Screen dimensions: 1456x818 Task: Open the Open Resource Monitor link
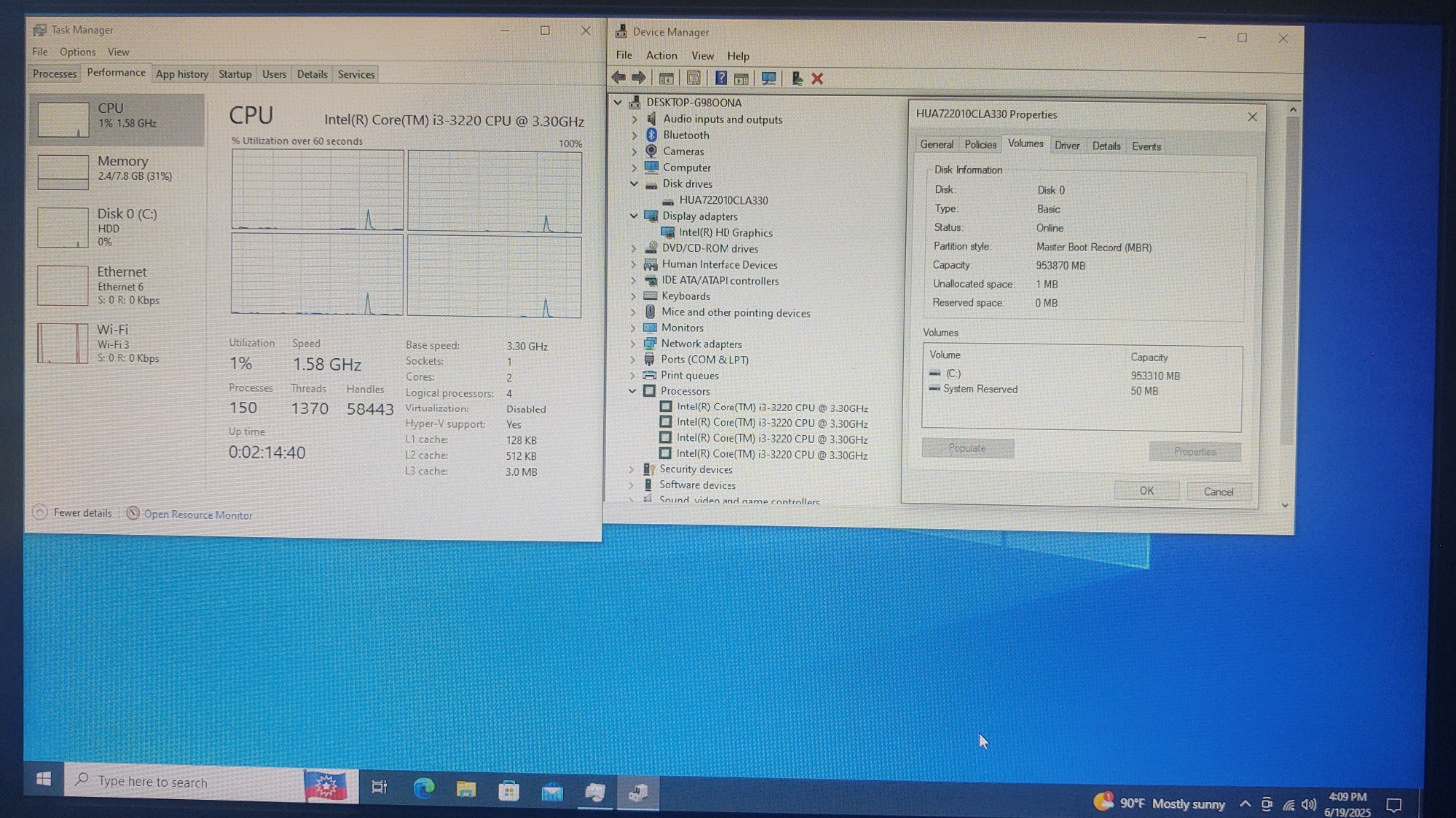pyautogui.click(x=197, y=515)
